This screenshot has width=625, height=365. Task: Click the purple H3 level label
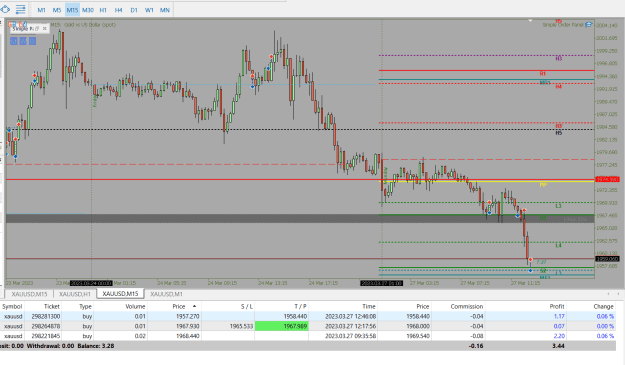point(558,59)
